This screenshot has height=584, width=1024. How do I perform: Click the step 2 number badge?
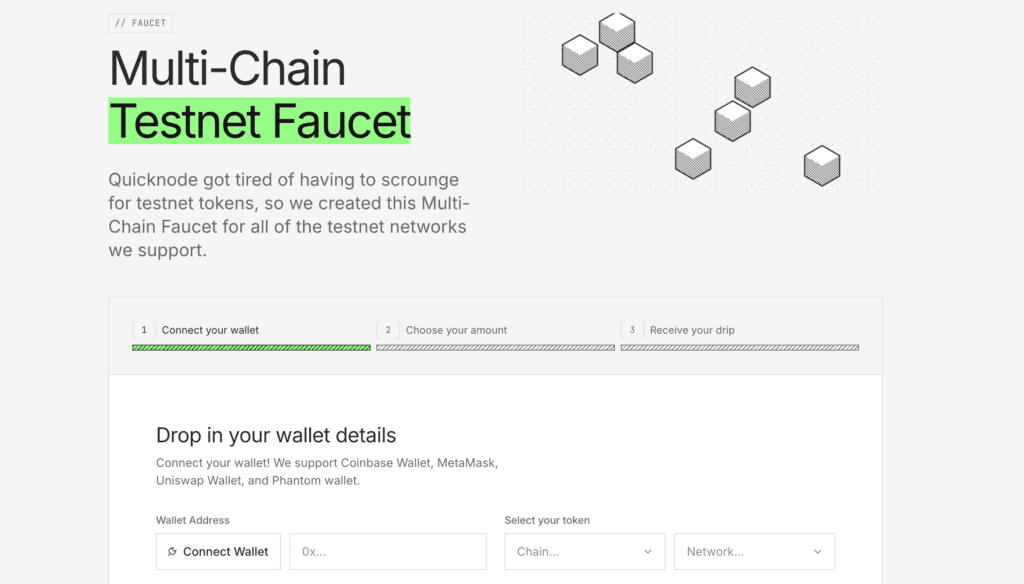(x=388, y=330)
